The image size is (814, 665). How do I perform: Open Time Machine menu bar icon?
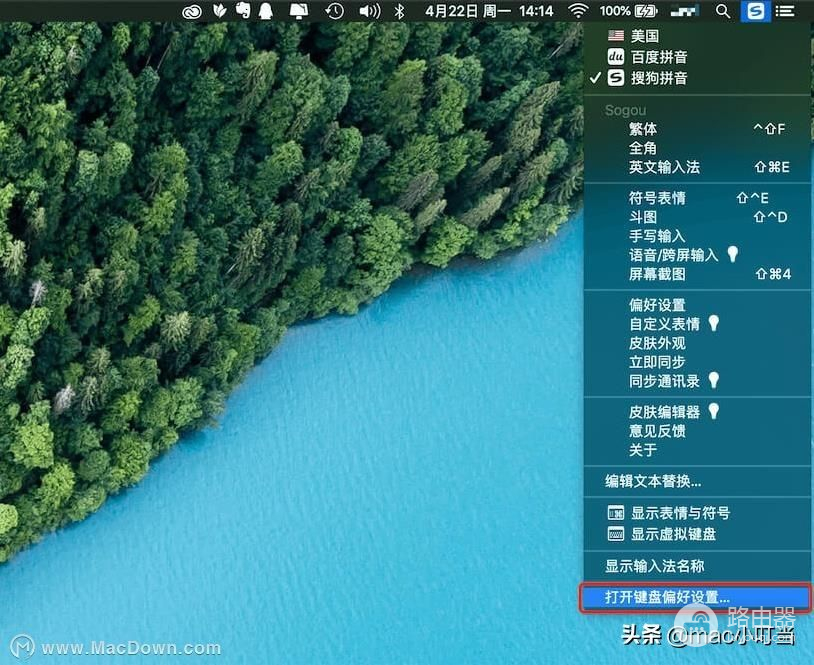pos(335,11)
